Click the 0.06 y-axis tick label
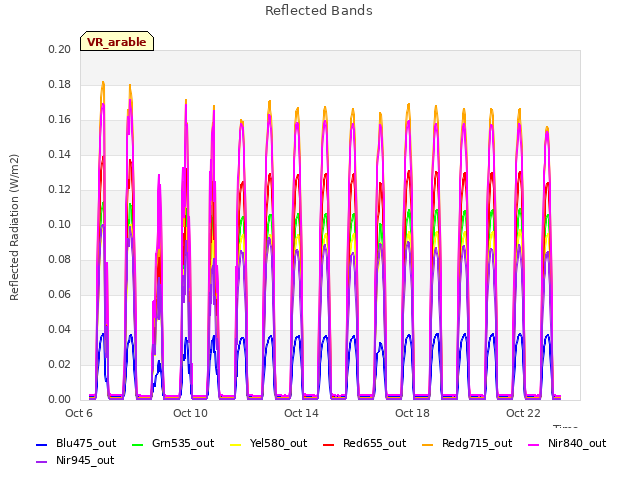 60,294
